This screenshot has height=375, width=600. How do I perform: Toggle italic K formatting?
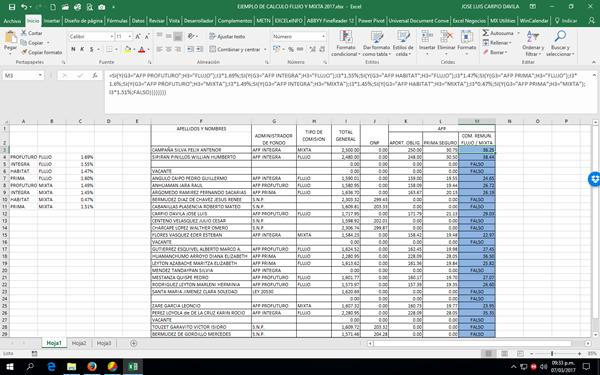82,49
